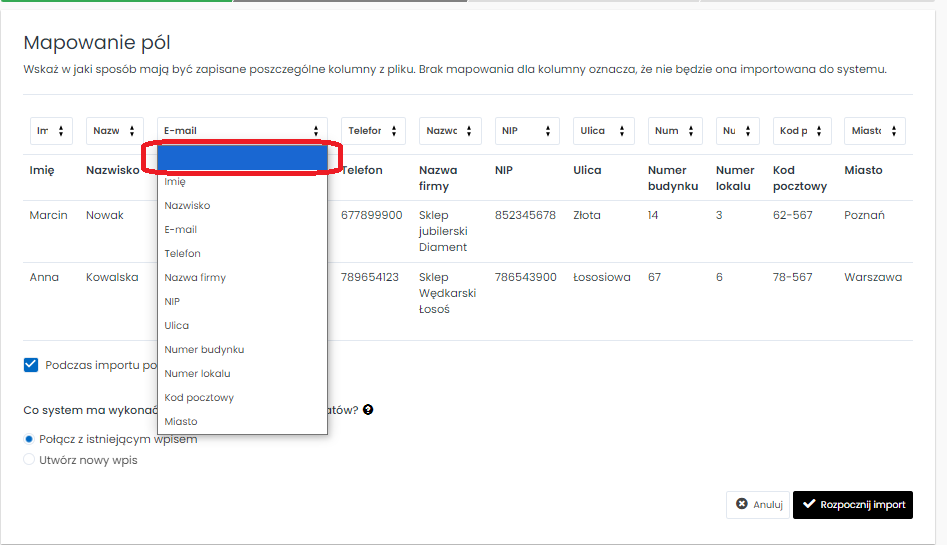Click the Kod pocztowy column header
The height and width of the screenshot is (545, 947).
click(800, 178)
